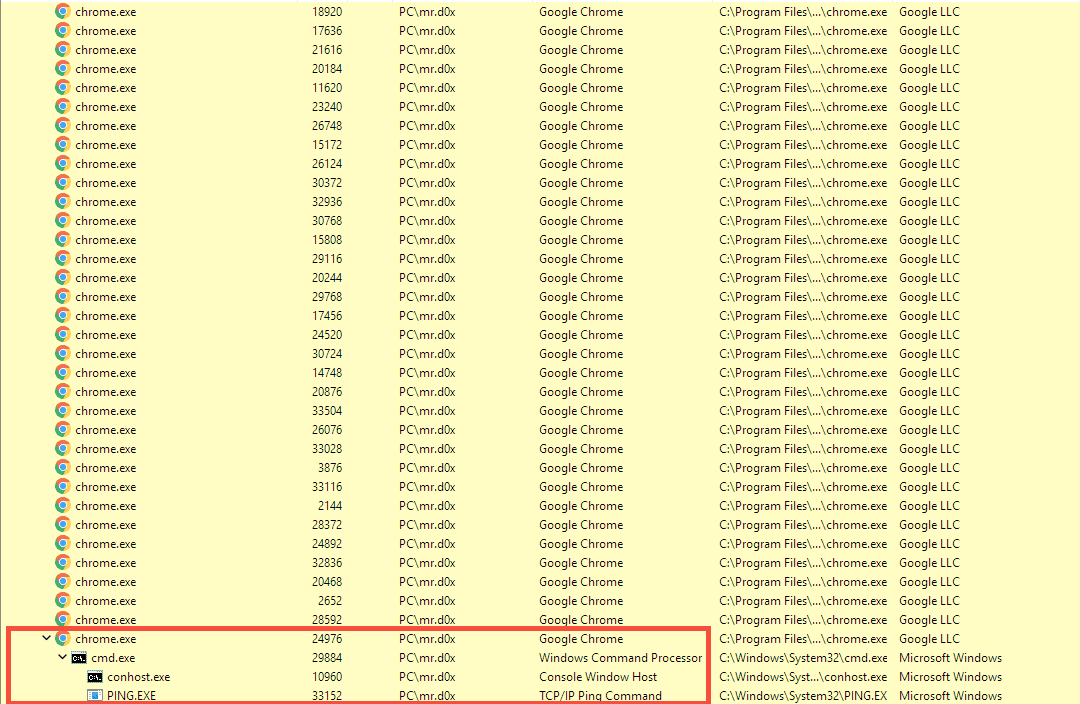Click the Chrome icon for process 3876
Screen dimensions: 1080x704
point(62,467)
